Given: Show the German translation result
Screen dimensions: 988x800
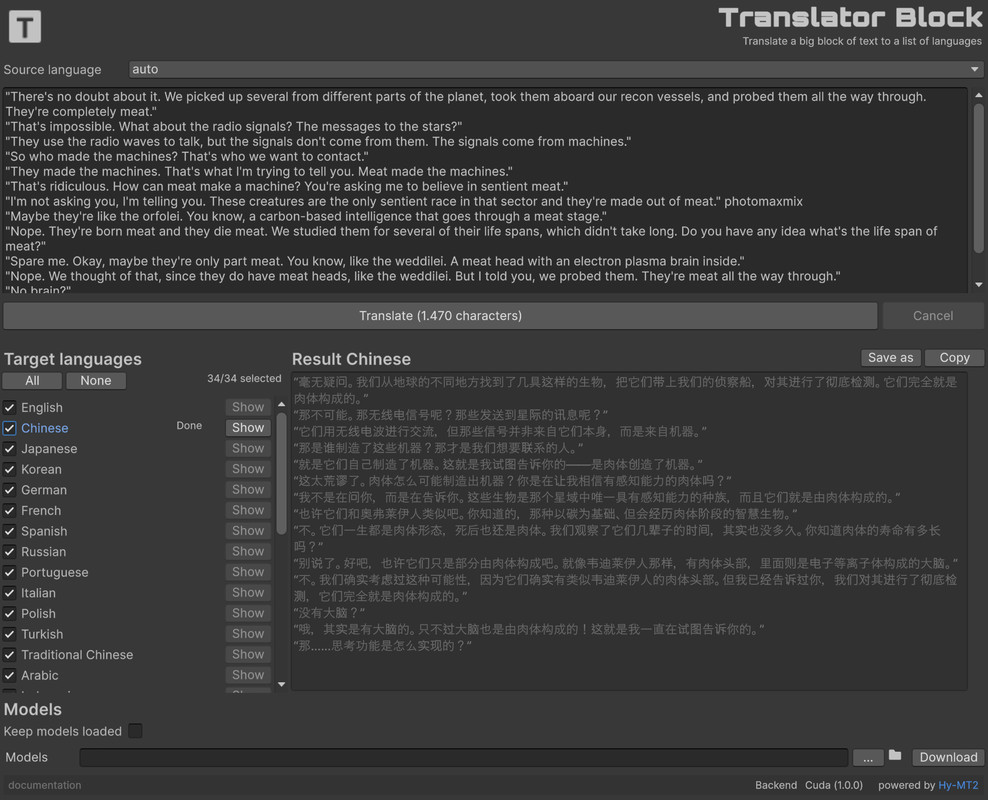Looking at the screenshot, I should click(x=248, y=489).
